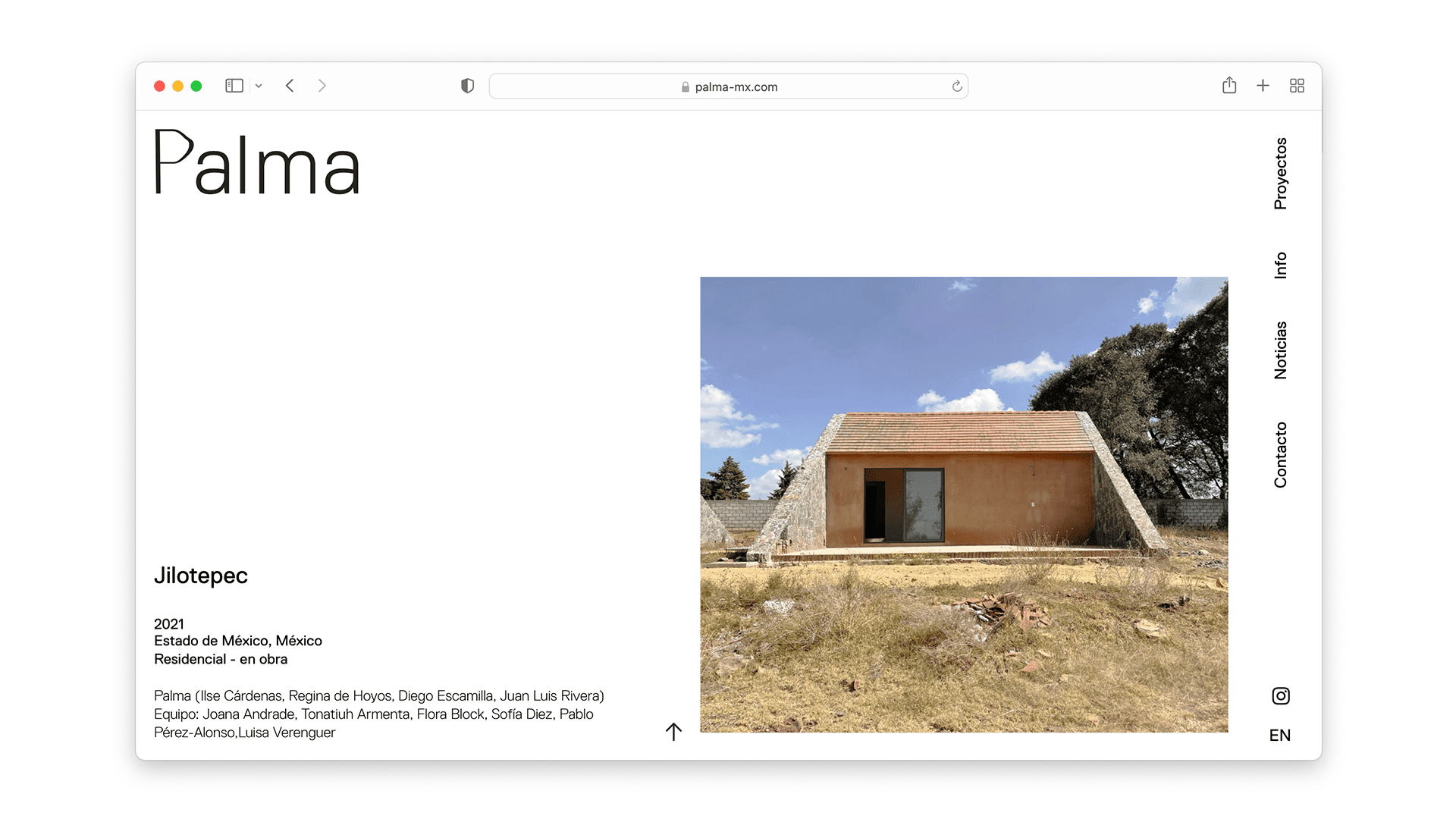Image resolution: width=1456 pixels, height=819 pixels.
Task: Click the 'Equipo: Joana Andrade' credits line
Action: click(374, 714)
